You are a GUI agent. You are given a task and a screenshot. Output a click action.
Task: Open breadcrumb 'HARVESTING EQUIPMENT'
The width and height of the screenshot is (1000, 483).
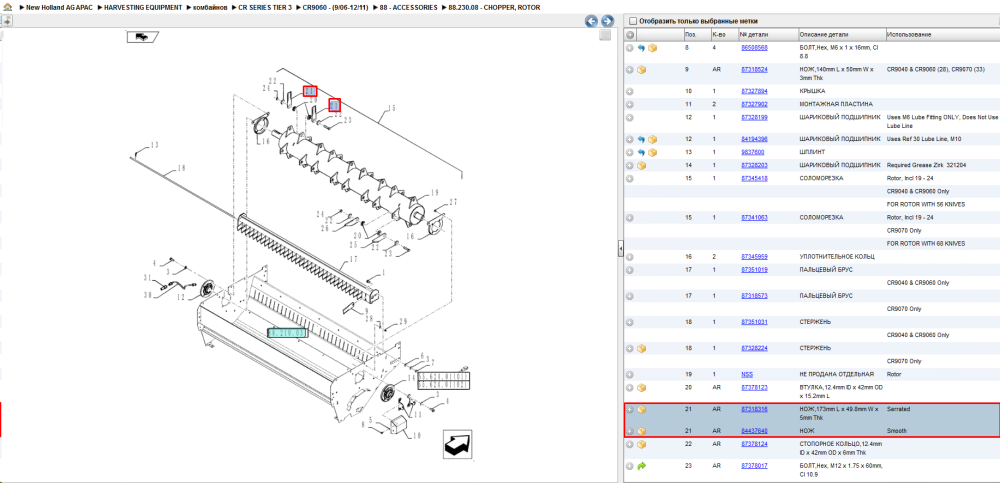tap(143, 7)
